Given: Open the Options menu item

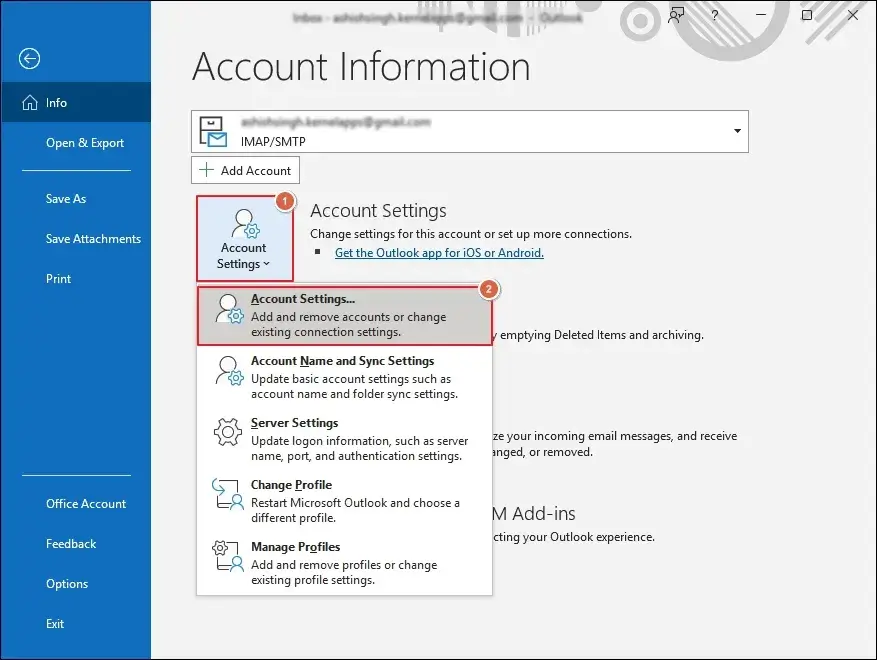Looking at the screenshot, I should (x=67, y=583).
